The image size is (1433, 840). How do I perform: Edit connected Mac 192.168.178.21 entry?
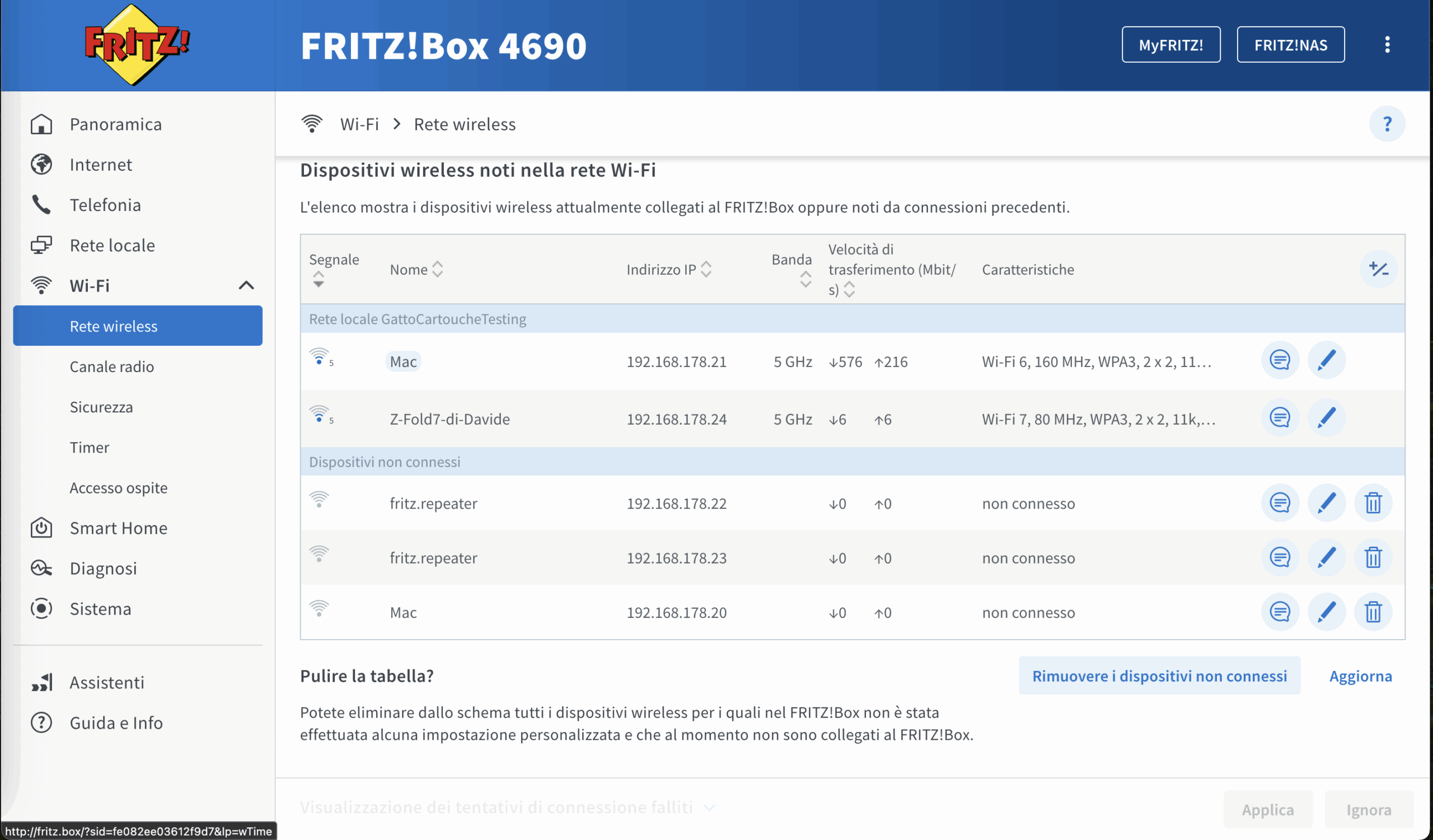1326,360
